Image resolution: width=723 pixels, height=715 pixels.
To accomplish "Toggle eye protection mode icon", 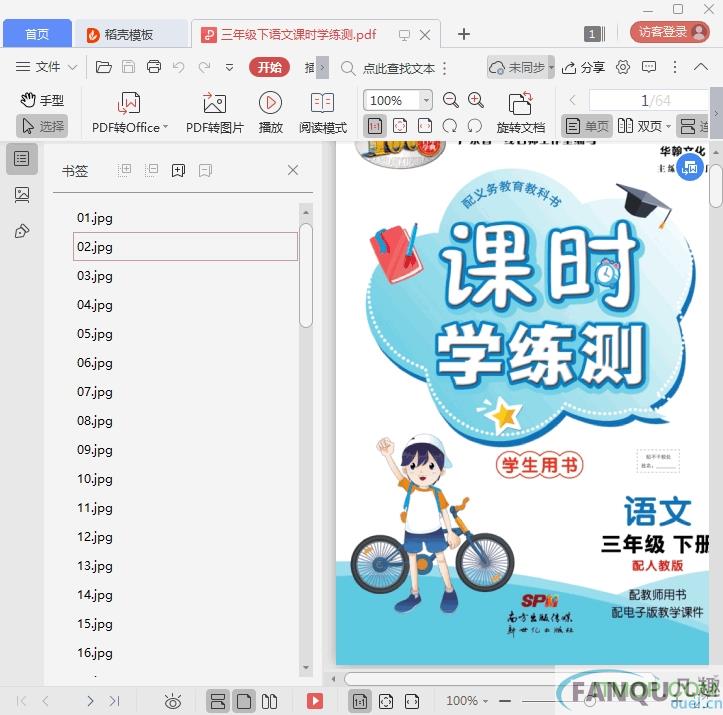I will (x=173, y=702).
